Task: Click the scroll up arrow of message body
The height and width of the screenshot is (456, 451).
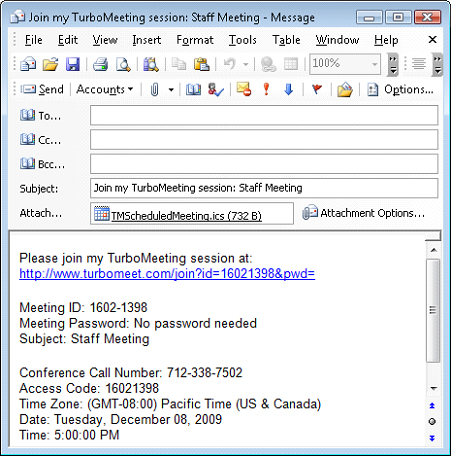Action: click(433, 250)
